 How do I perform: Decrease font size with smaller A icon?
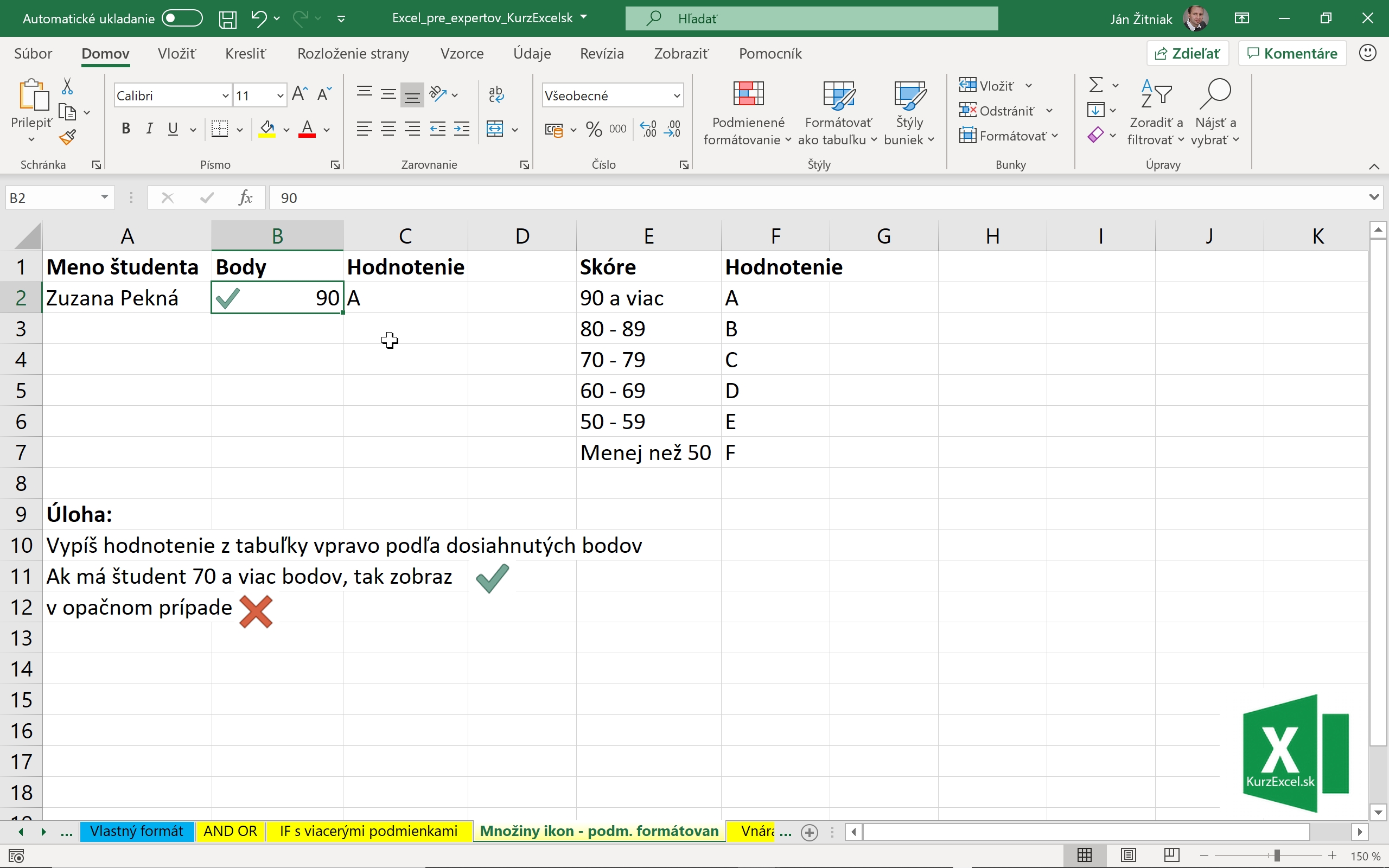[x=324, y=94]
